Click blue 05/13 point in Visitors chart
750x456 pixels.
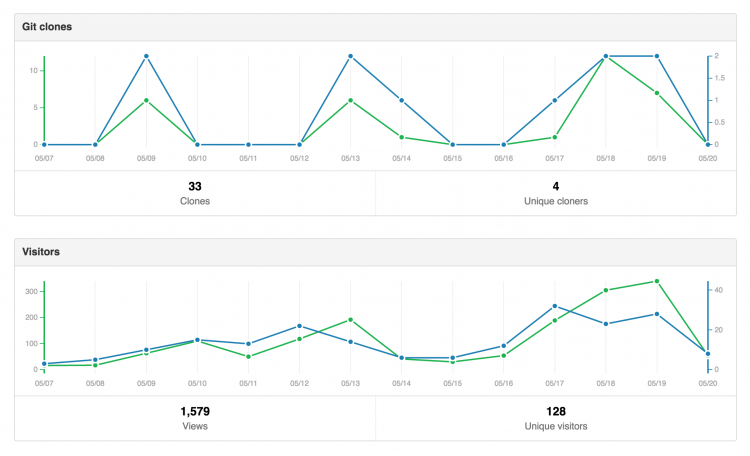click(x=351, y=342)
